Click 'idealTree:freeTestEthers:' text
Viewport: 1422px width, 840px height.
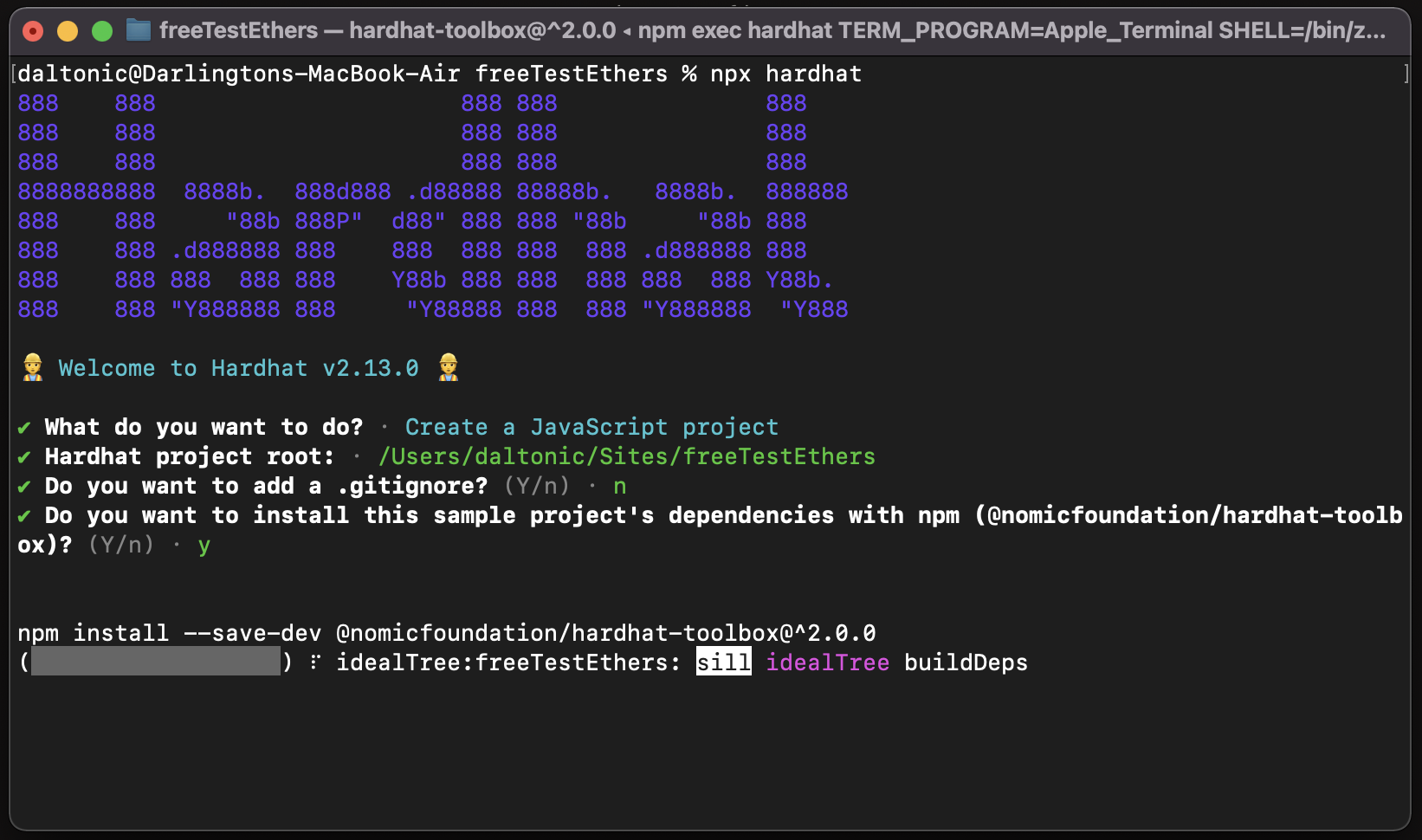pos(509,662)
